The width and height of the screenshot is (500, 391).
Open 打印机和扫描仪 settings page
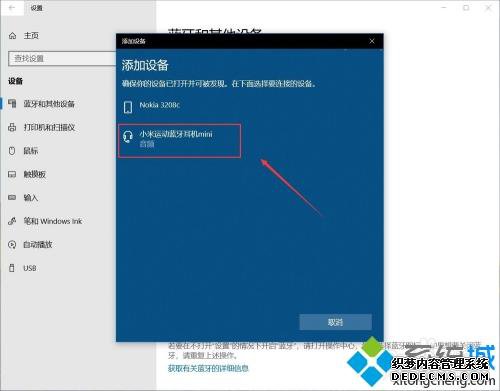pos(49,127)
